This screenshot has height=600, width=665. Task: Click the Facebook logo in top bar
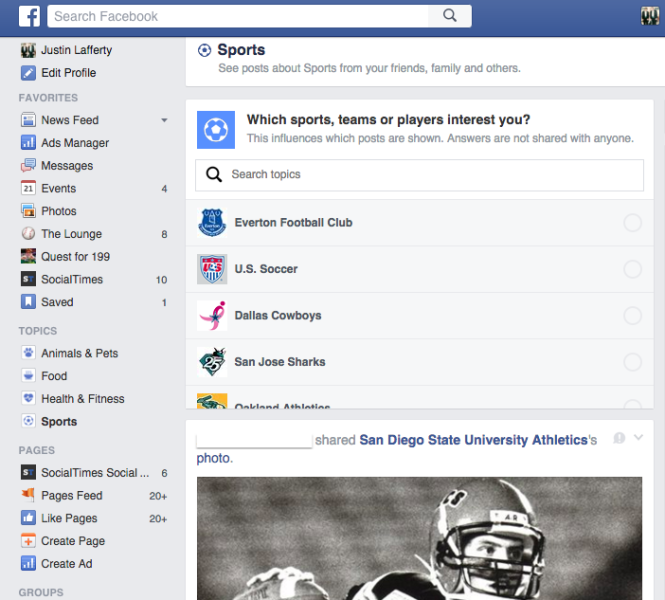(x=30, y=16)
